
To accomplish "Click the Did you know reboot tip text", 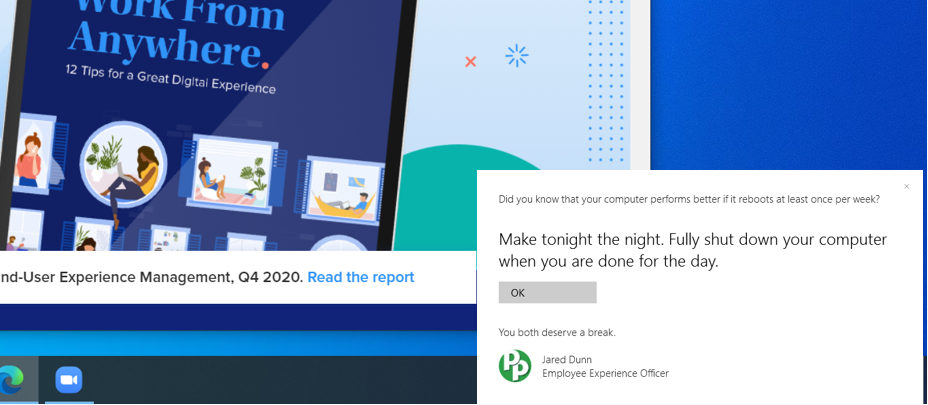I will (x=689, y=199).
